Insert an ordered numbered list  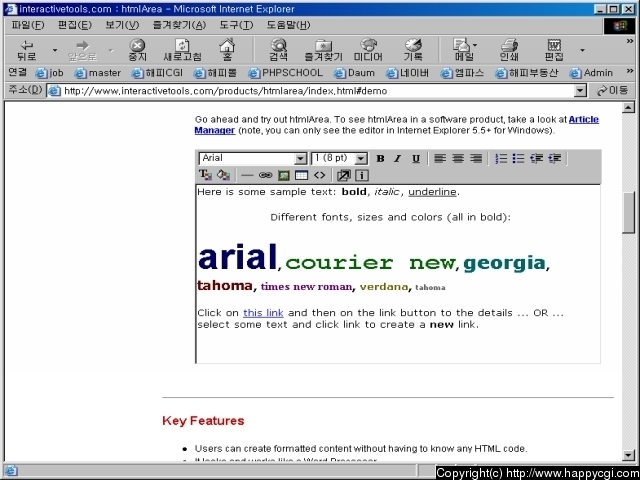point(501,159)
